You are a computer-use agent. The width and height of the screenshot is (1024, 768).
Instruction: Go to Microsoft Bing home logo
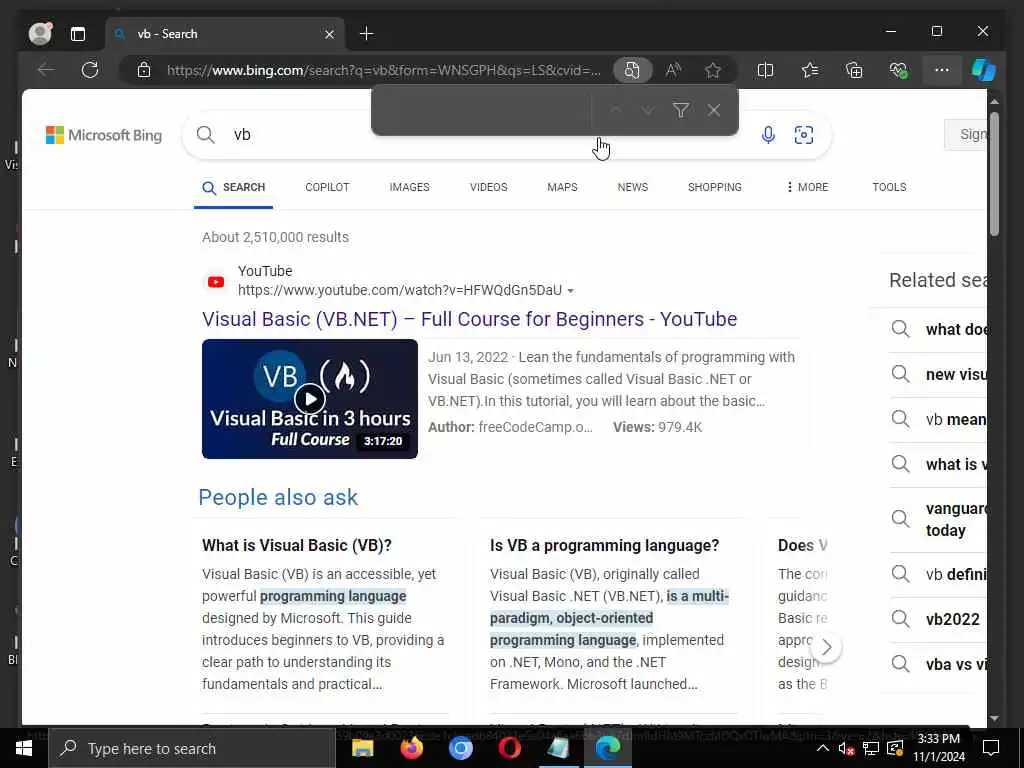104,135
